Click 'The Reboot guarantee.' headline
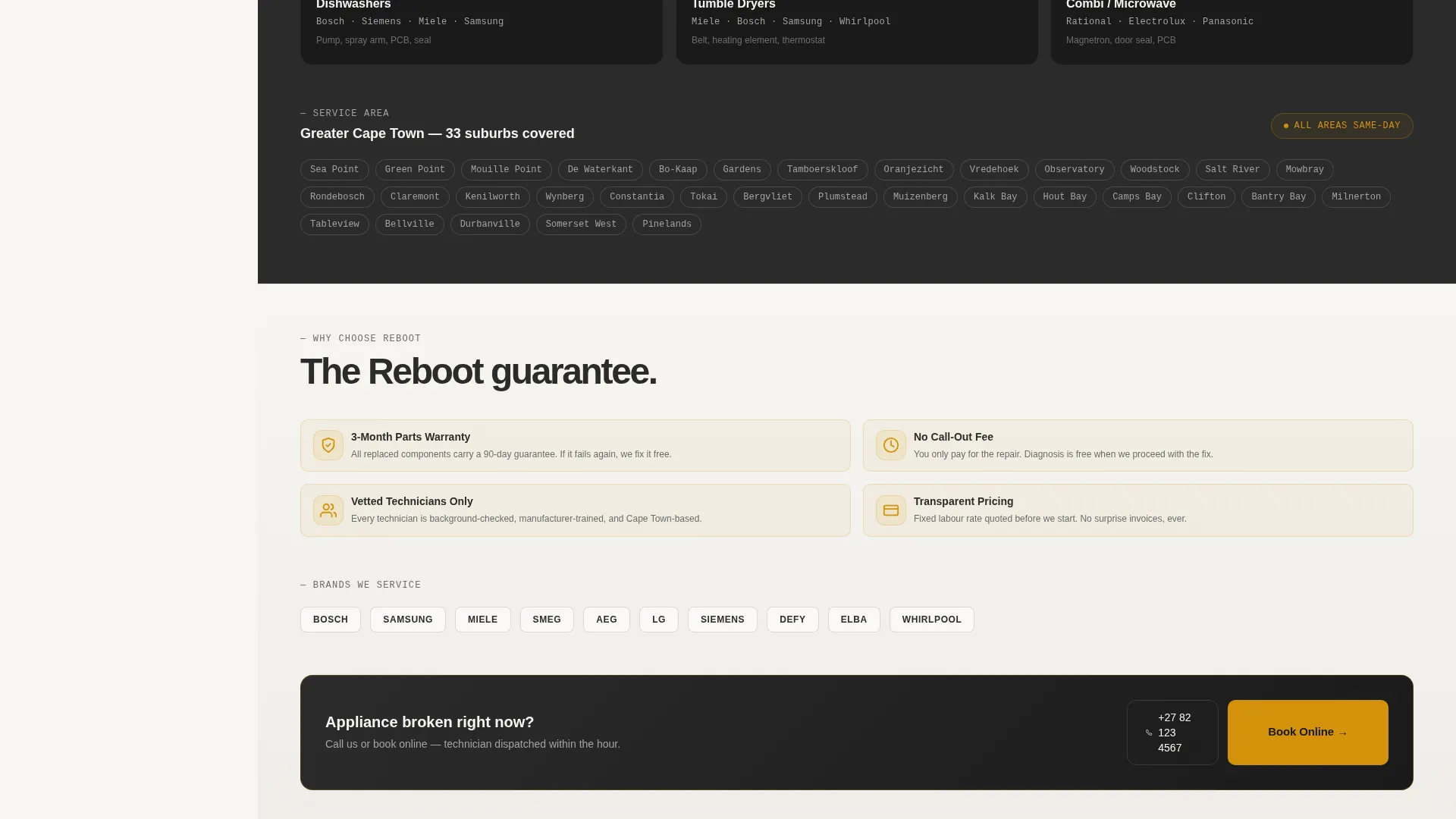Screen dimensions: 1456x819 tap(479, 372)
